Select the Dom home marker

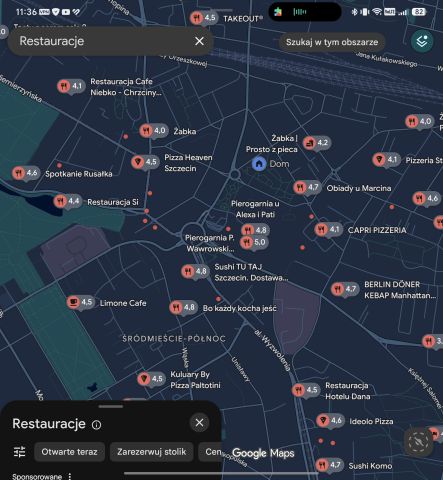pos(259,164)
